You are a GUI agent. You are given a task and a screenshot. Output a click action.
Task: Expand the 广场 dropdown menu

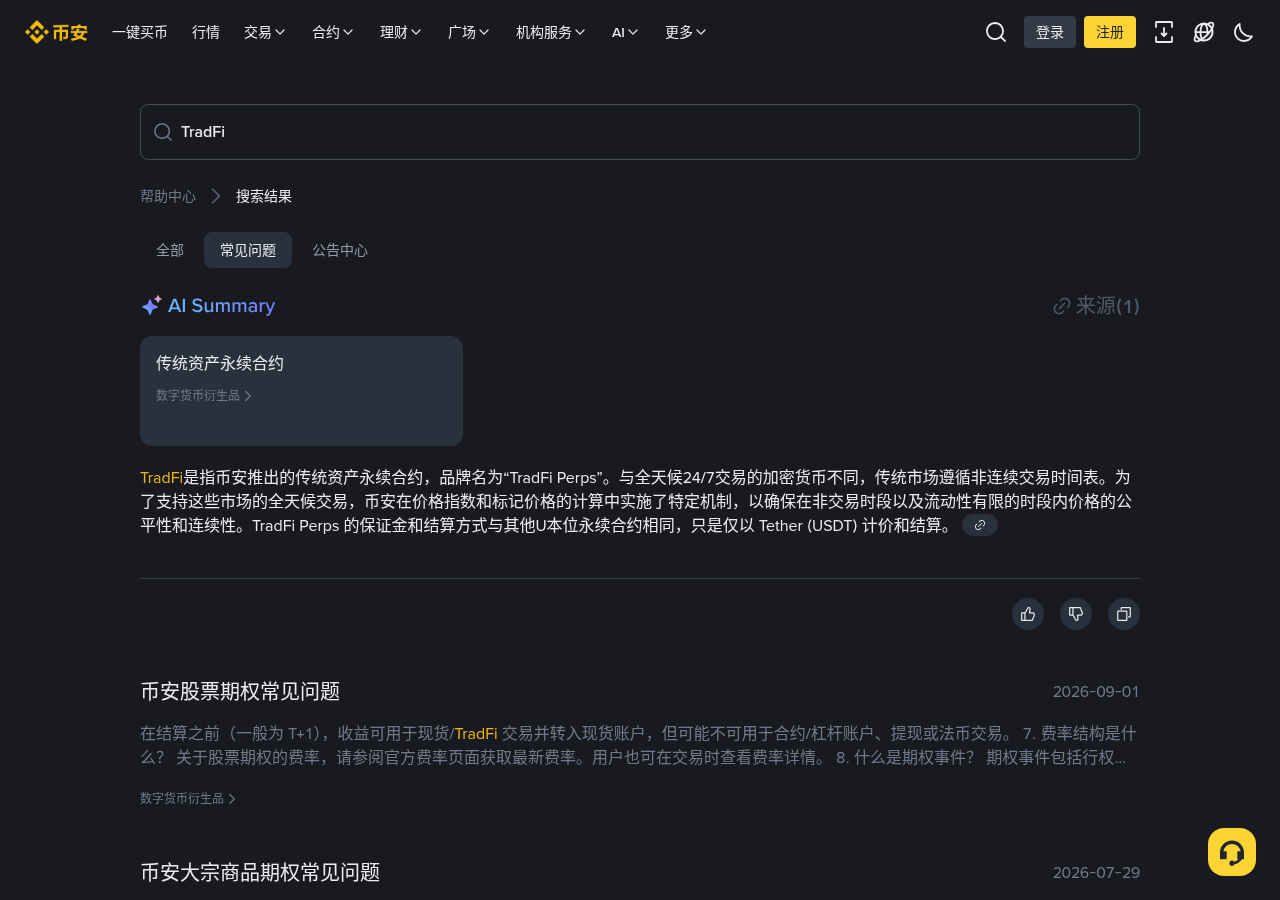point(469,32)
